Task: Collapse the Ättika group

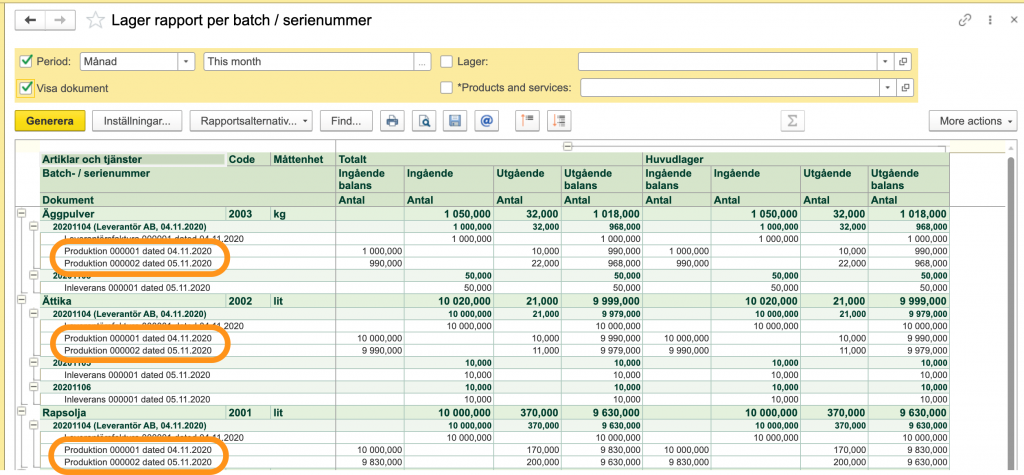Action: 22,300
